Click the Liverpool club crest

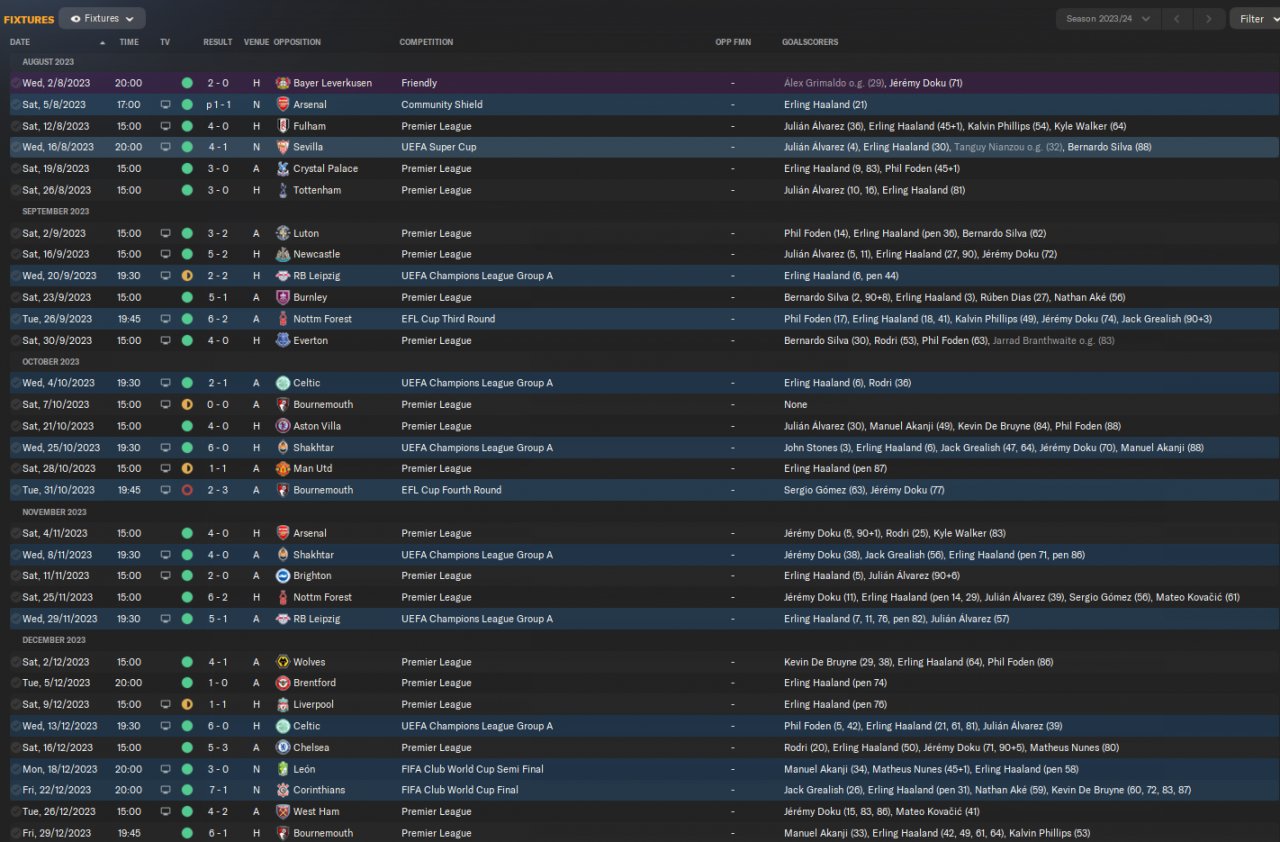283,704
